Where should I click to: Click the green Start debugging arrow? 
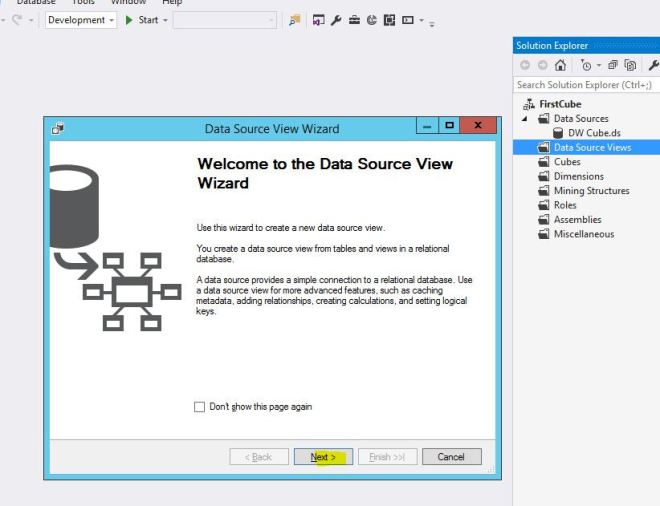(129, 20)
